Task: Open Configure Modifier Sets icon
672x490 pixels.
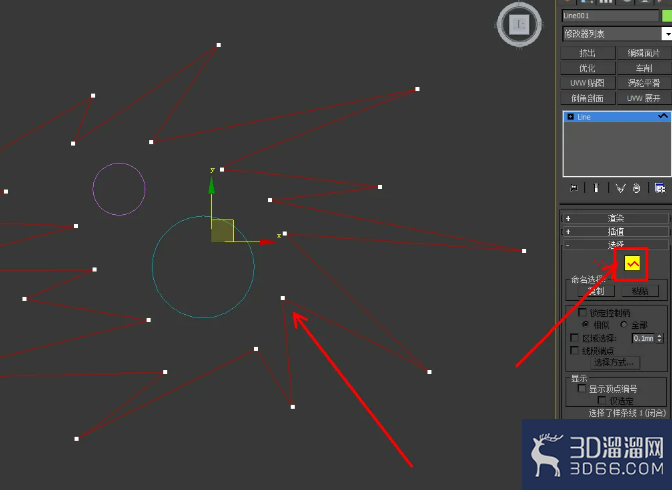Action: click(x=660, y=188)
